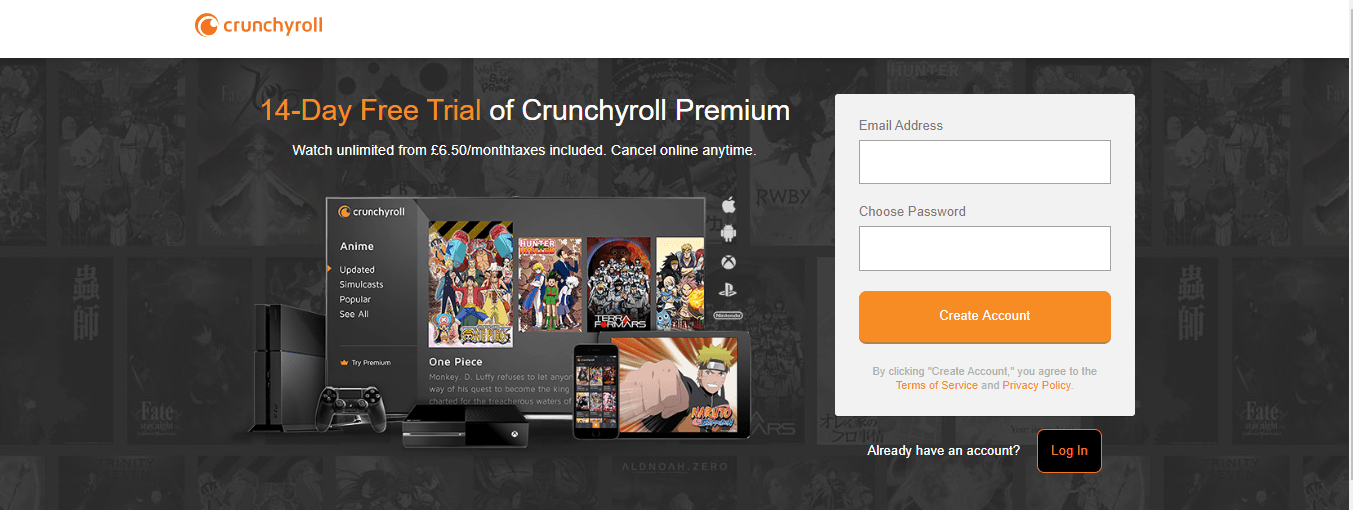Click the Hunter x Hunter poster thumbnail

[x=550, y=285]
